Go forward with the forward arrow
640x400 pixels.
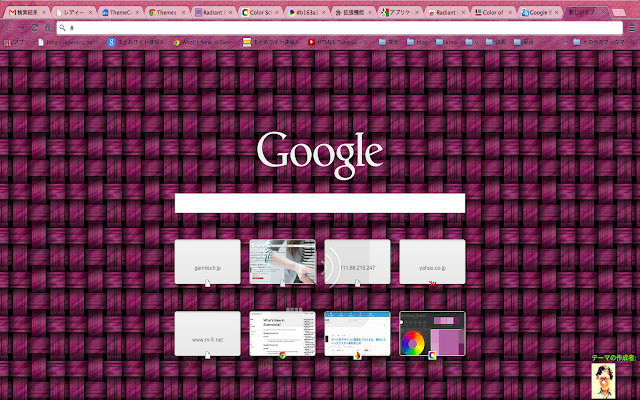[21, 28]
